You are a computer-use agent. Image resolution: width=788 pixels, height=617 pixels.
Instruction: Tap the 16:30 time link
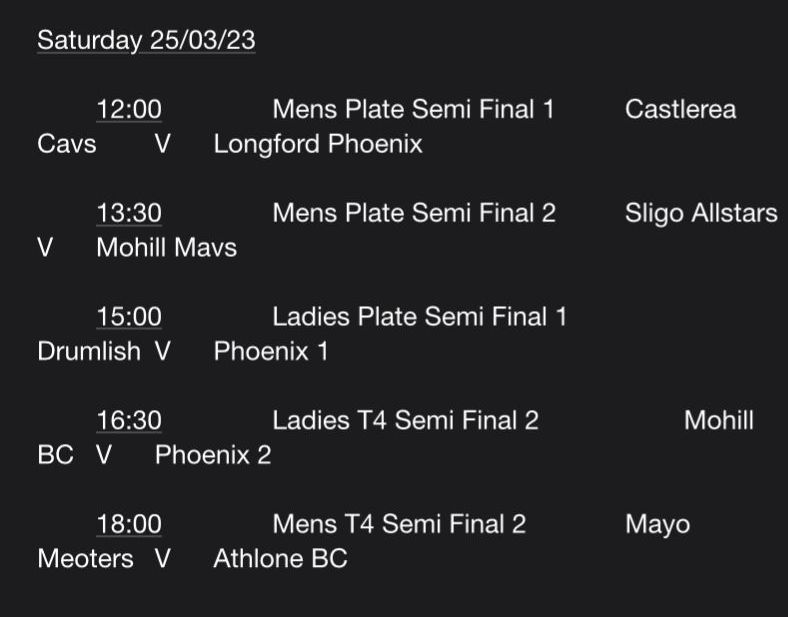129,420
